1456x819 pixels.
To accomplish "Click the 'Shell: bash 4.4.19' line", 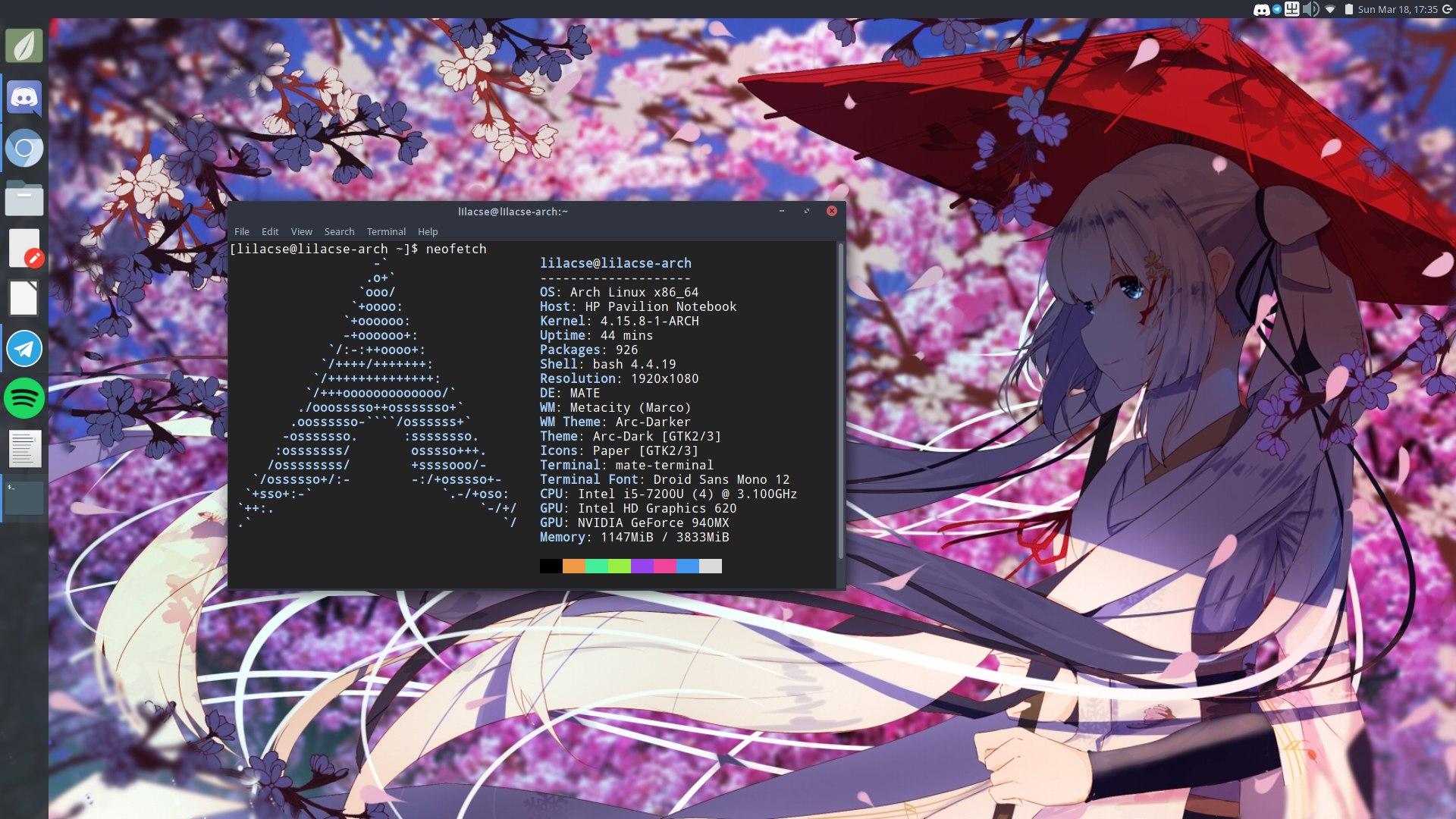I will (x=608, y=364).
